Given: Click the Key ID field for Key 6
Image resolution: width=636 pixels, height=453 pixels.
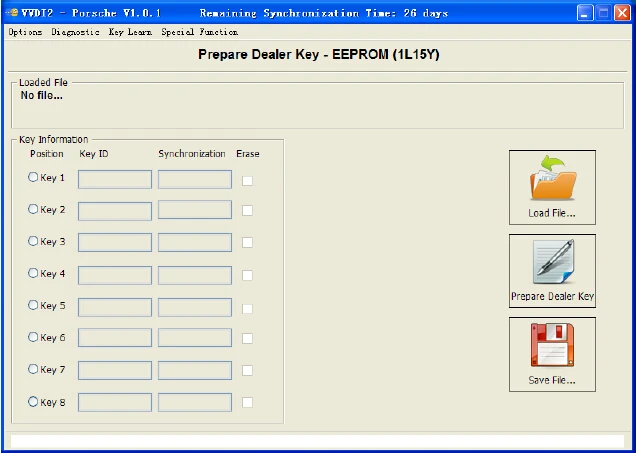Looking at the screenshot, I should coord(115,338).
